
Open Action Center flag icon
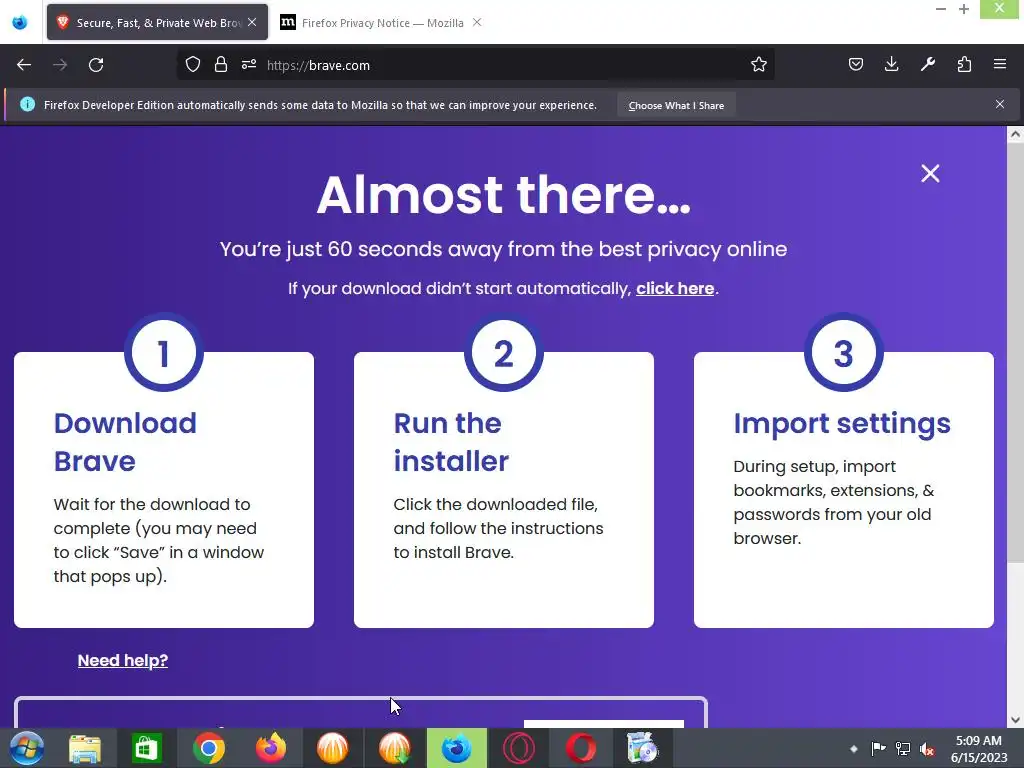point(878,748)
